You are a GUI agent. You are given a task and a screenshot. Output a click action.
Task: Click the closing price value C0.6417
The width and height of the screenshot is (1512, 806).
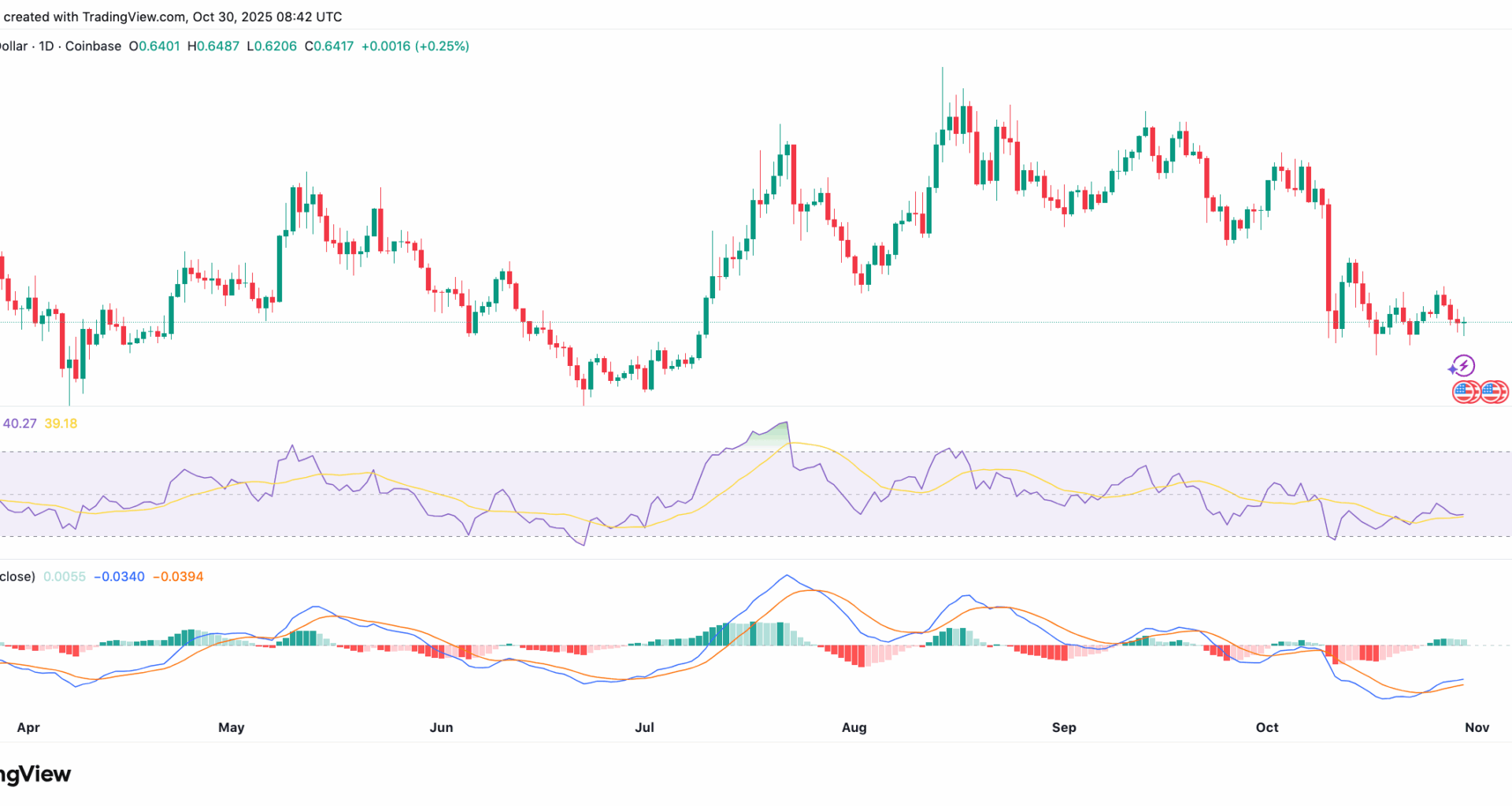point(329,46)
